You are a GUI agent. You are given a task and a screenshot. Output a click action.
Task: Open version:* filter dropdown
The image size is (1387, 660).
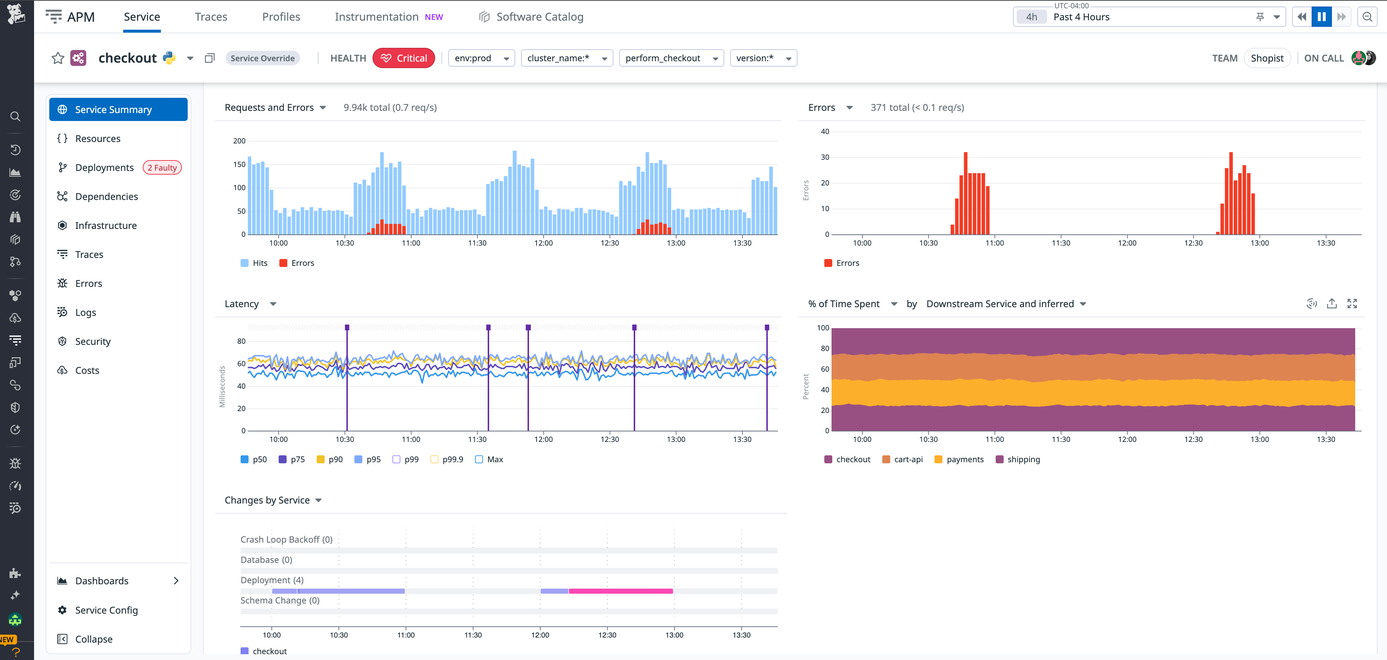[763, 58]
